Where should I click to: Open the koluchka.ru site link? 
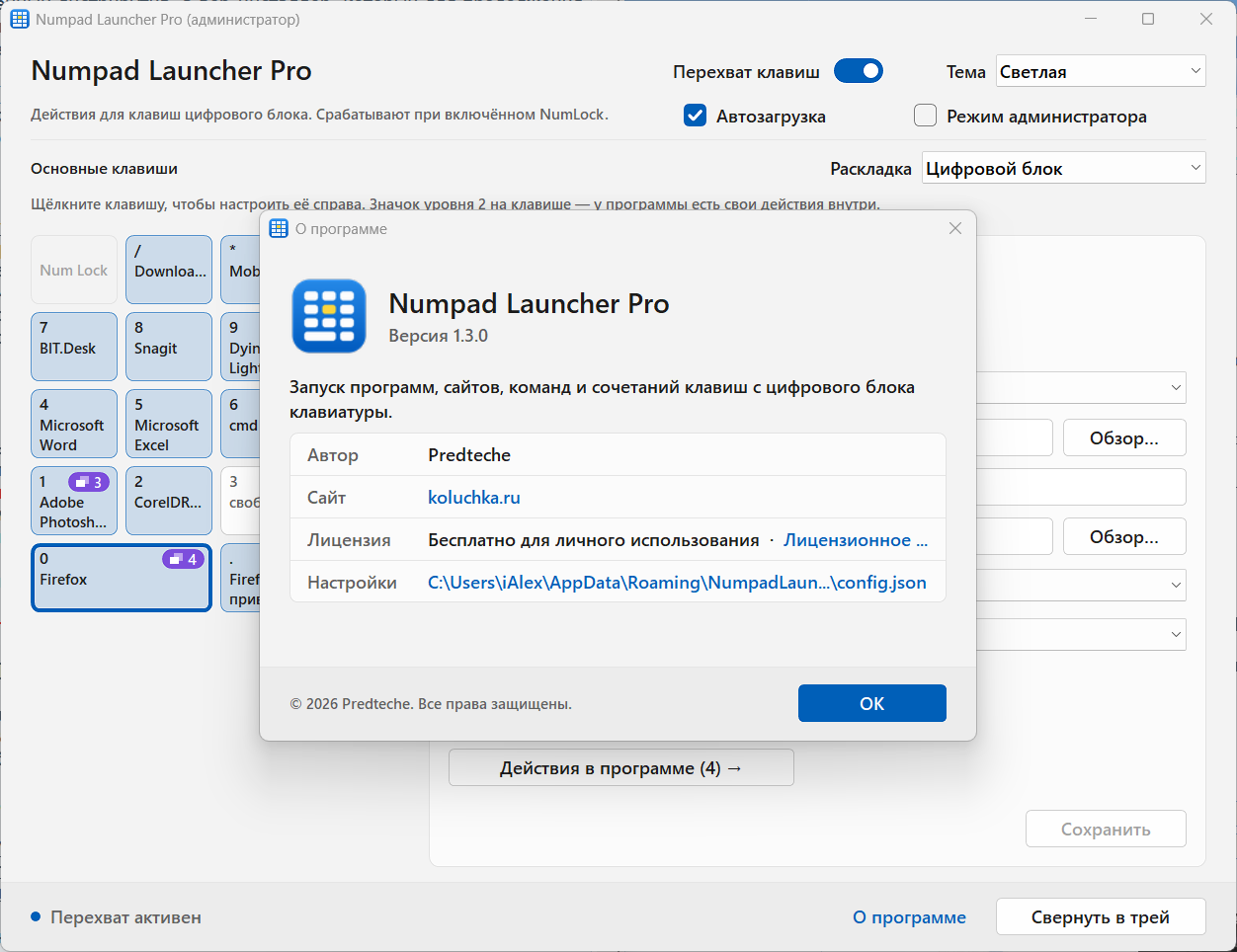tap(474, 498)
